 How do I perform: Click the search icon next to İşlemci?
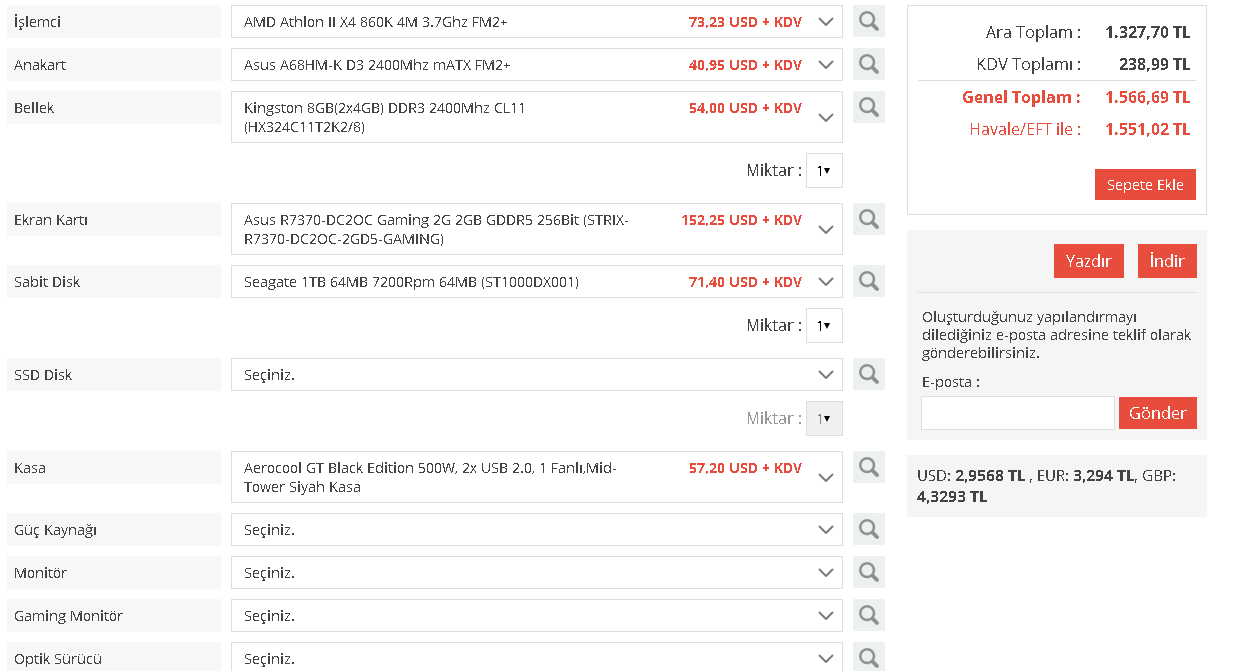coord(869,22)
